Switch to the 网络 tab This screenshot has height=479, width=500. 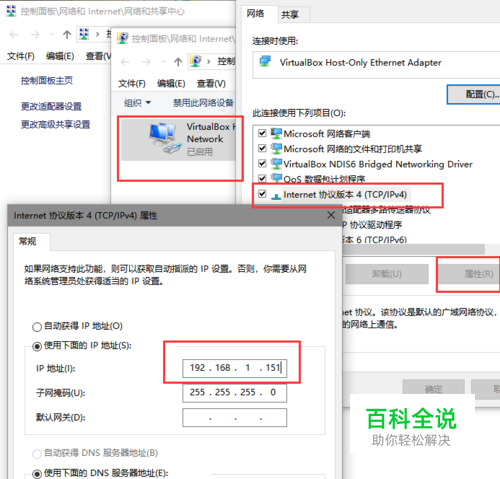[x=259, y=14]
